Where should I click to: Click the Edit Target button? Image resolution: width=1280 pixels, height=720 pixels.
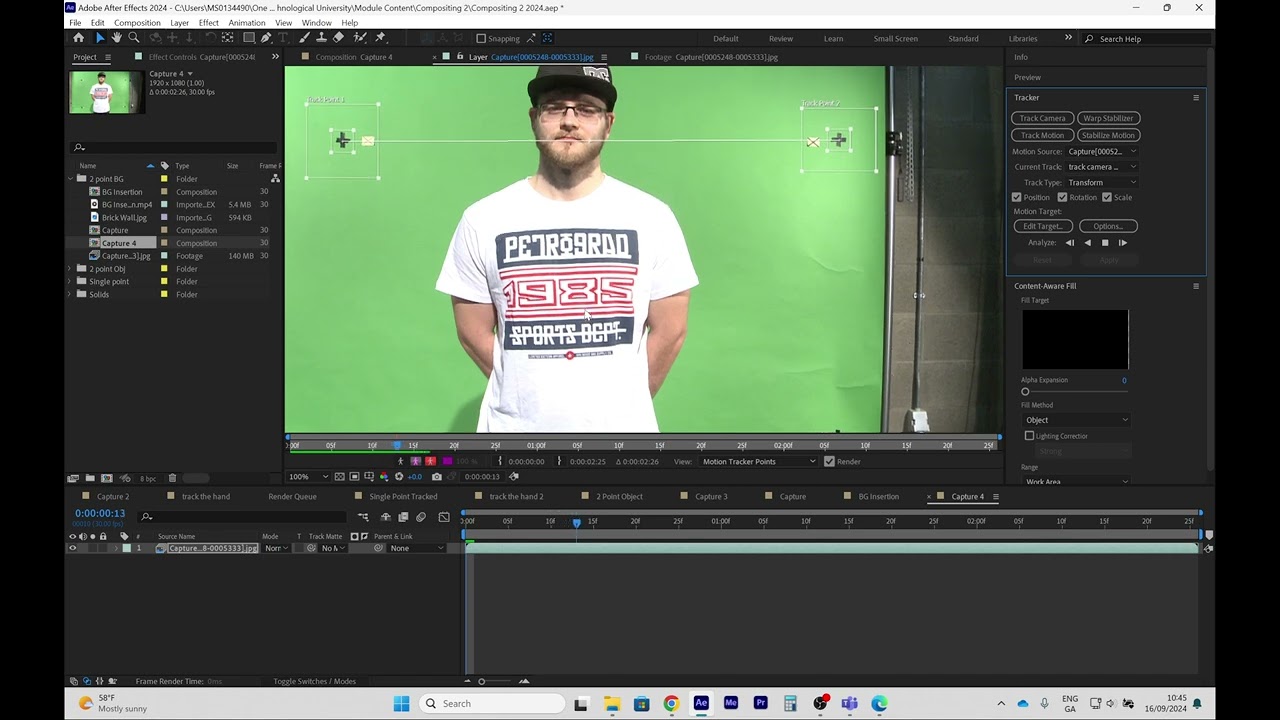pyautogui.click(x=1043, y=226)
